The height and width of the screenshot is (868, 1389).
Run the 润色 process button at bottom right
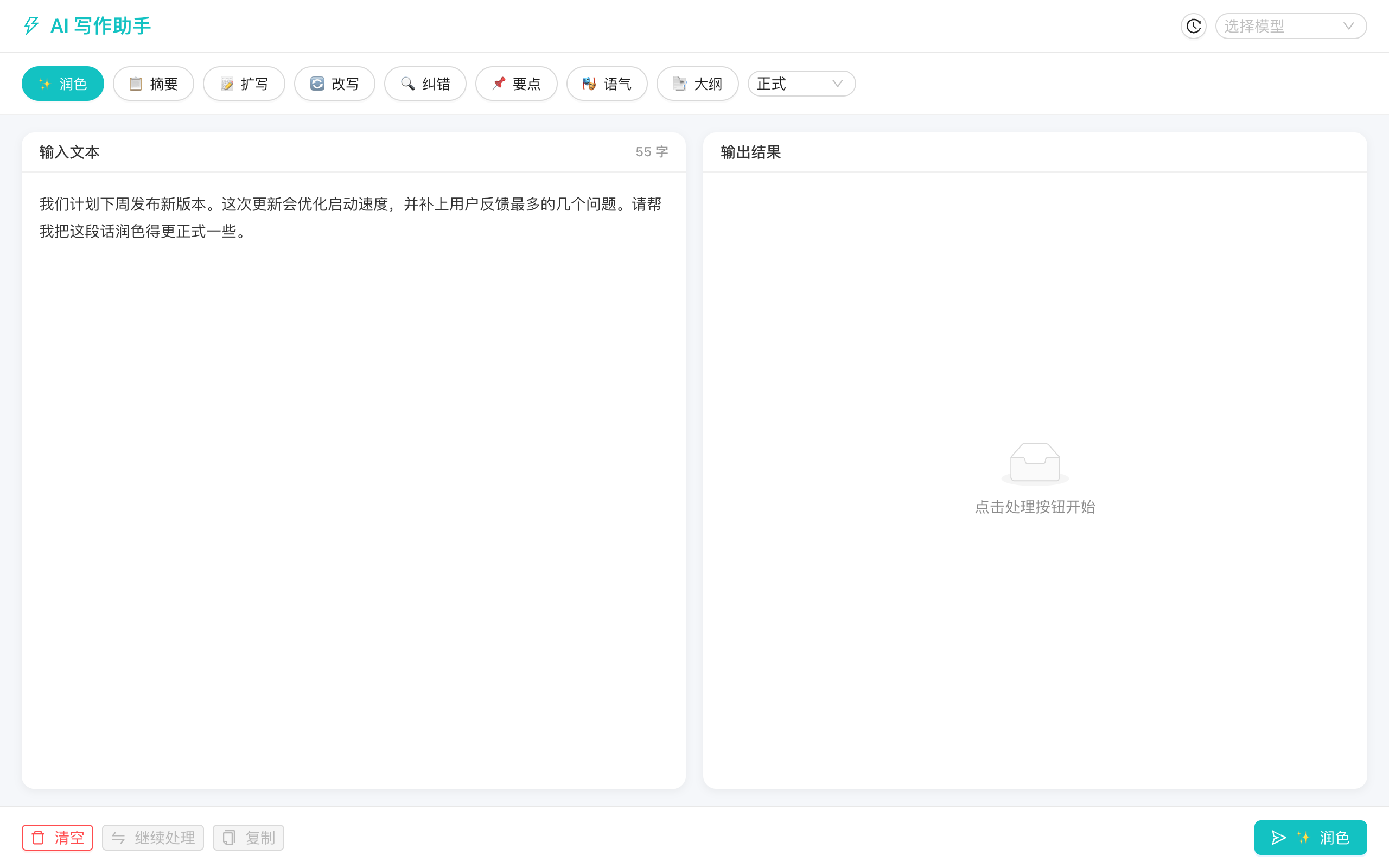pos(1310,838)
